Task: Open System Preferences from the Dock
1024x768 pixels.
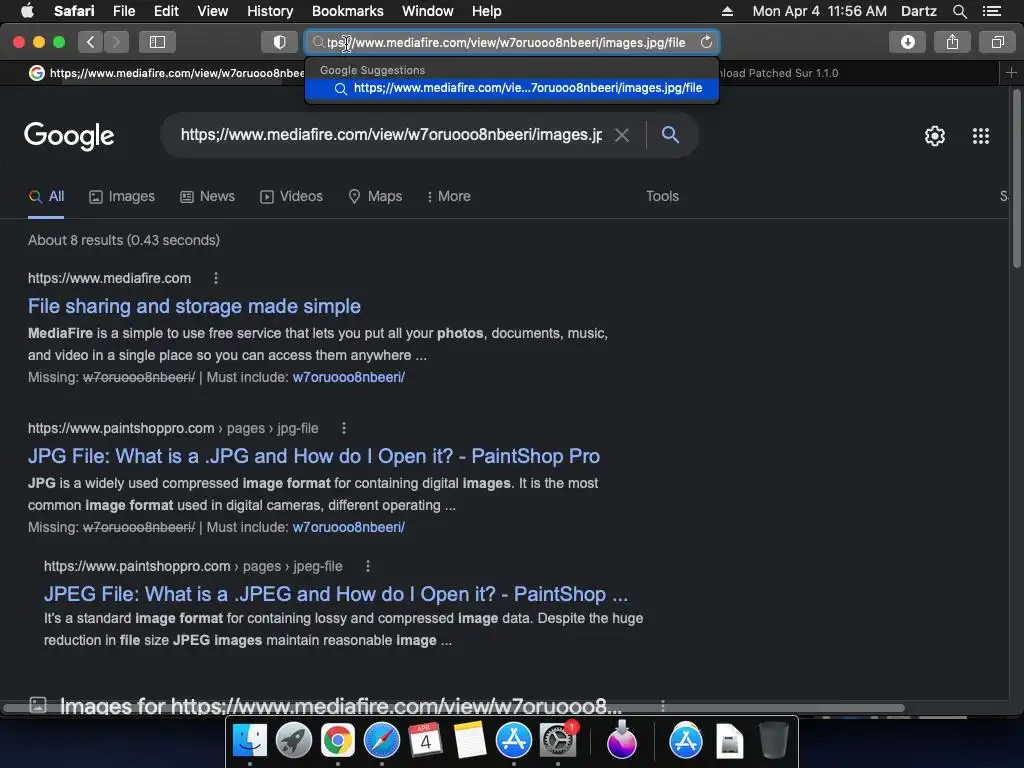Action: pyautogui.click(x=558, y=740)
